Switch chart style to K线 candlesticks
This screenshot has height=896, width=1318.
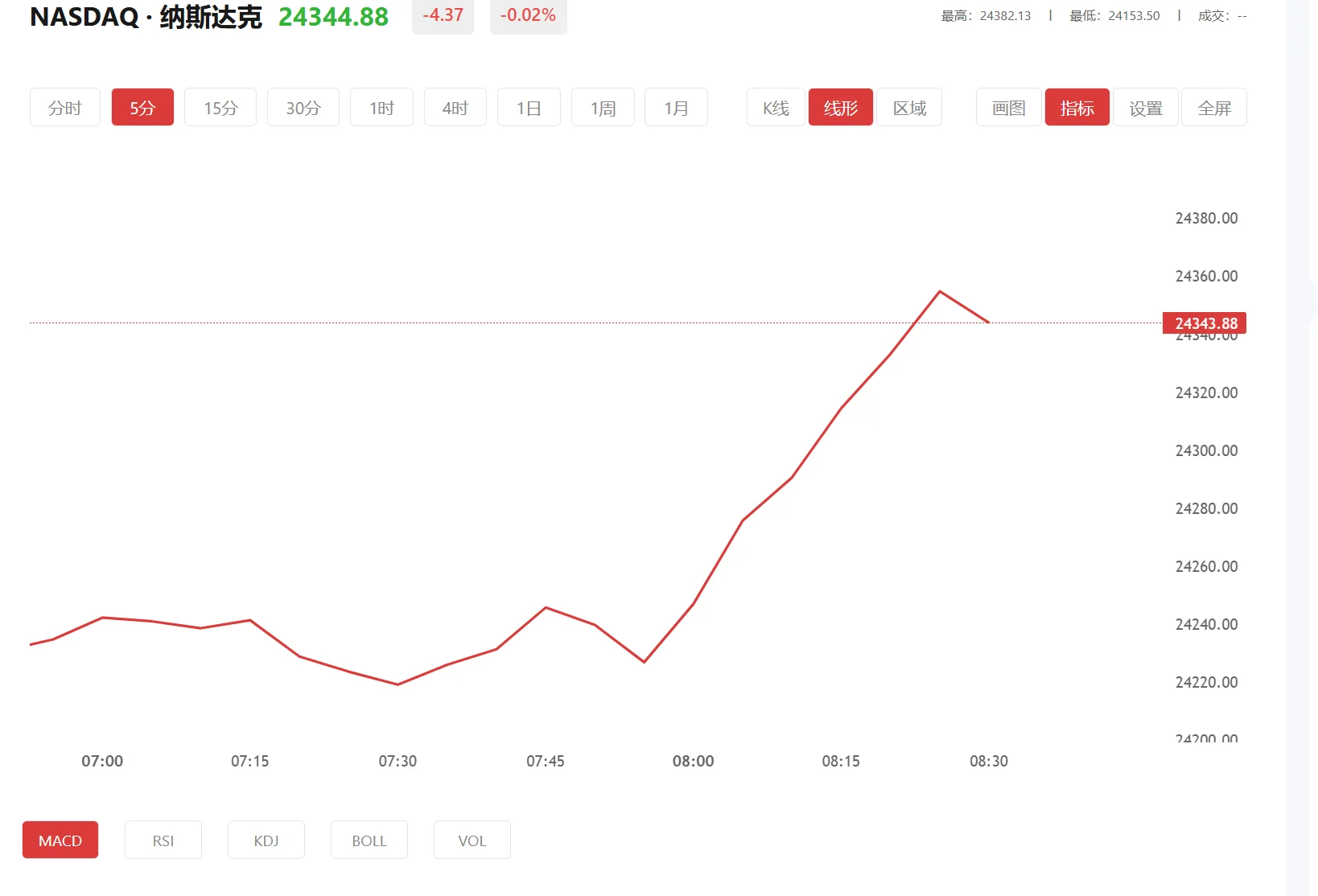(775, 107)
